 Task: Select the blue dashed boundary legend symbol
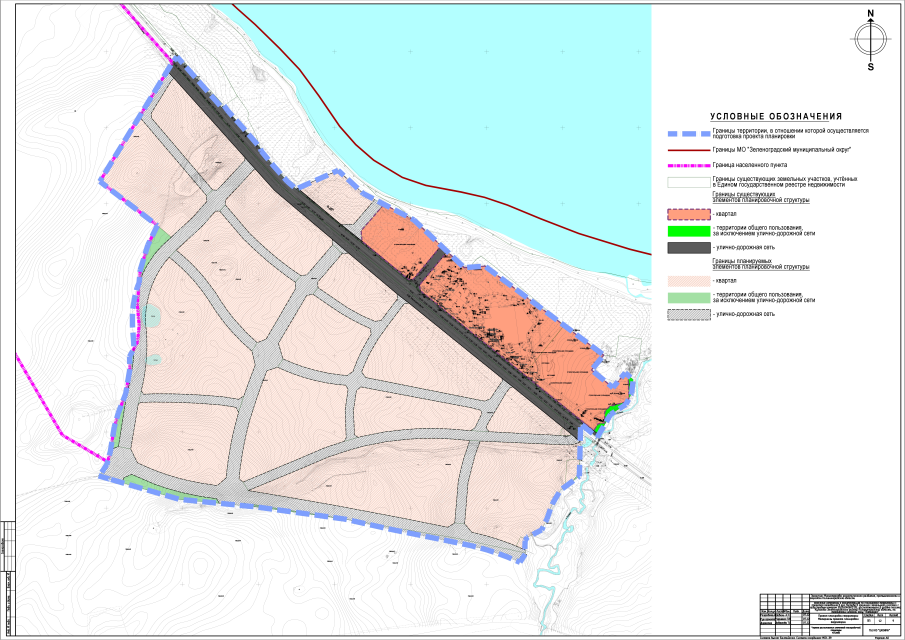tap(688, 133)
